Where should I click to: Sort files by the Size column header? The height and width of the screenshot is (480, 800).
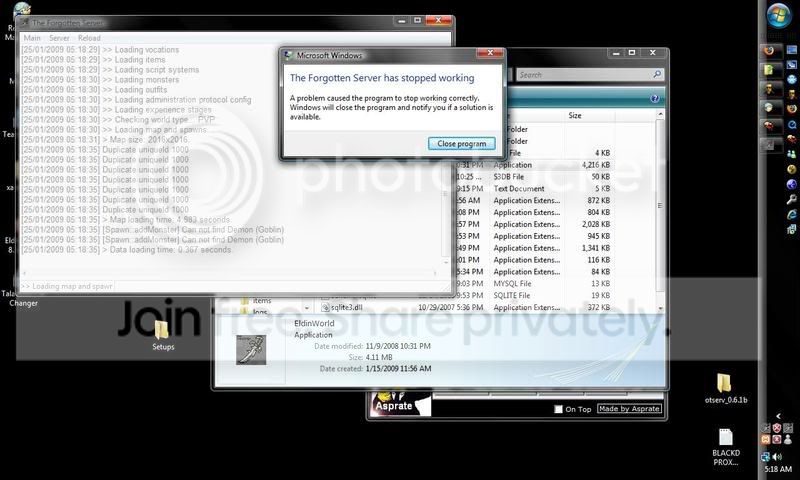click(x=575, y=115)
